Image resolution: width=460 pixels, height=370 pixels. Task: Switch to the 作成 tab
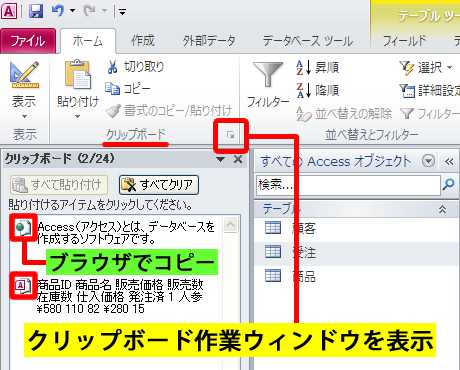(143, 41)
